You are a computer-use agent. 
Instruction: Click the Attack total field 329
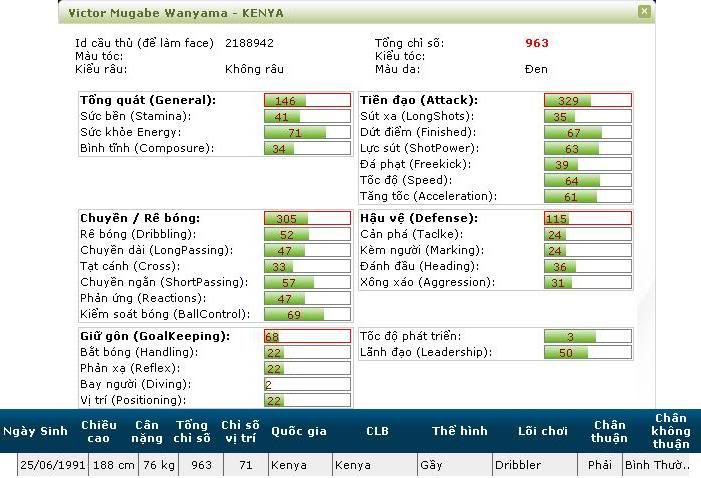588,100
